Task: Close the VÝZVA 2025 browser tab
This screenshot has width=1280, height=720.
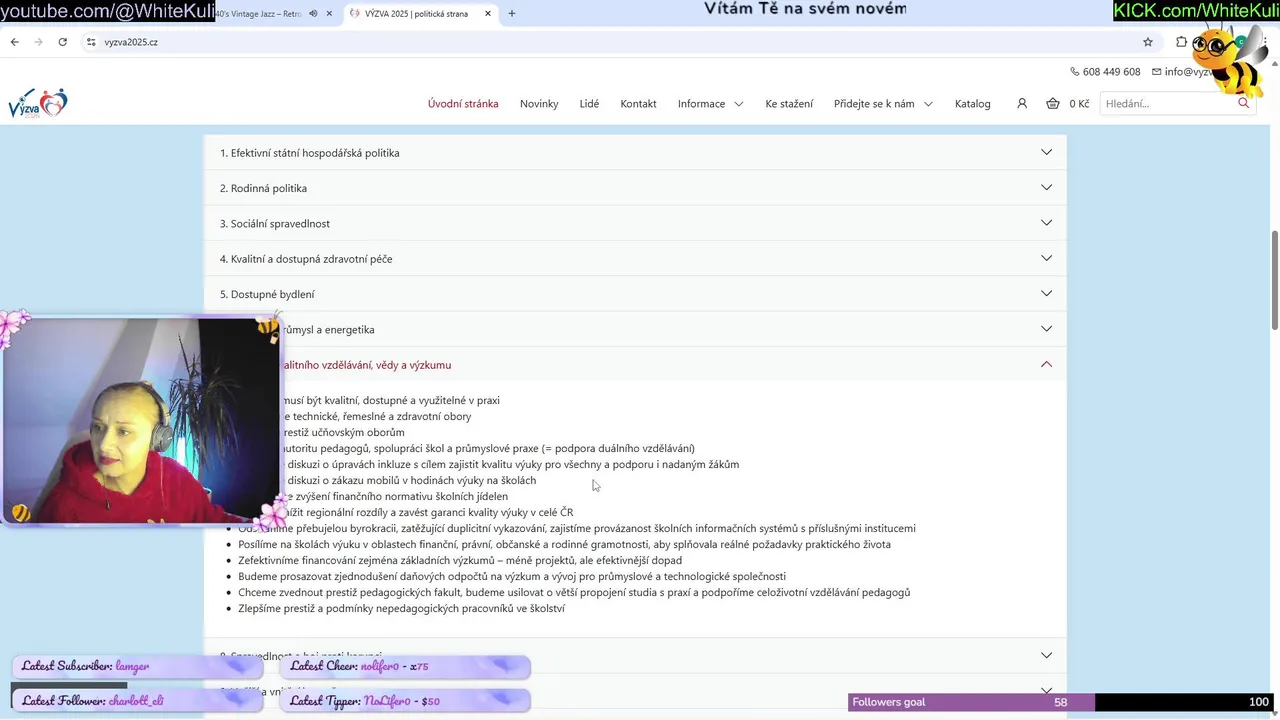Action: (488, 14)
